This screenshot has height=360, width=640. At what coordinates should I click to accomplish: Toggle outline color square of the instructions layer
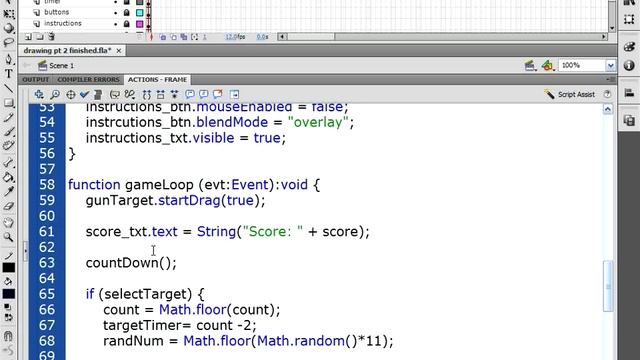[140, 24]
